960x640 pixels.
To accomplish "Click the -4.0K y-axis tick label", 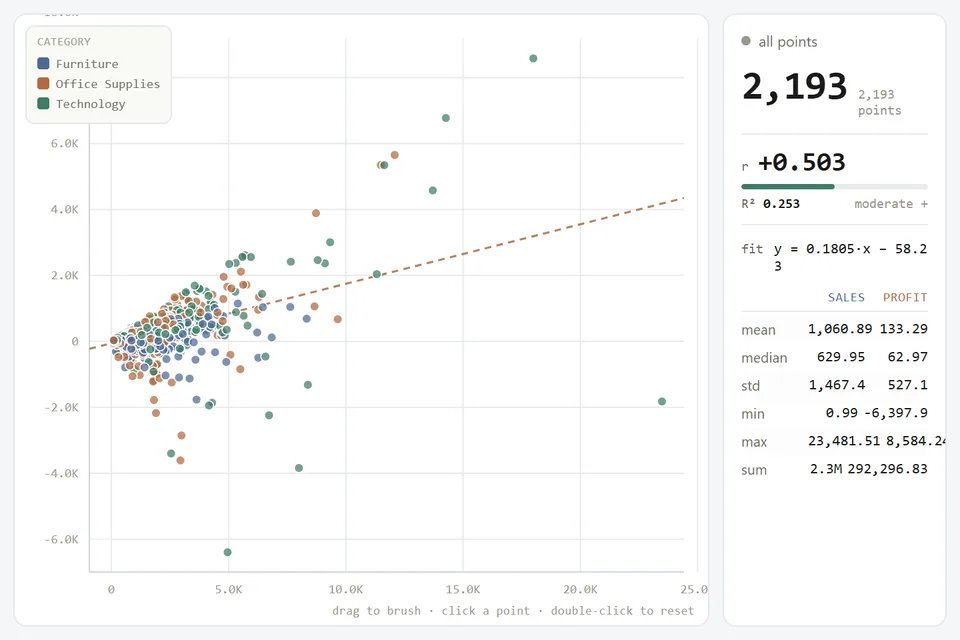I will click(x=61, y=473).
